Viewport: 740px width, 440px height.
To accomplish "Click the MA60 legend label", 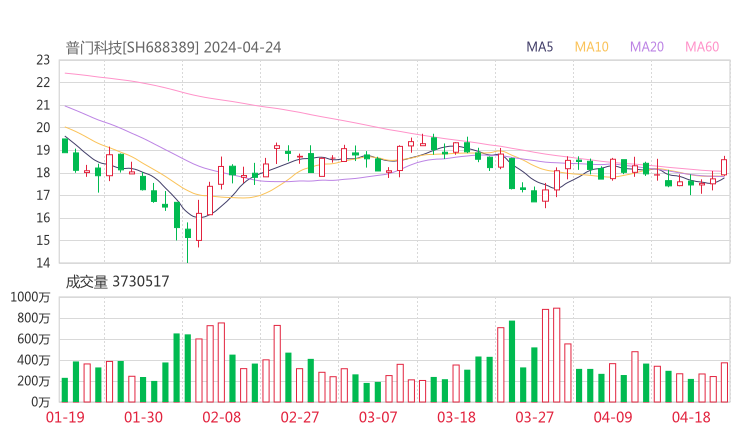I will [702, 47].
